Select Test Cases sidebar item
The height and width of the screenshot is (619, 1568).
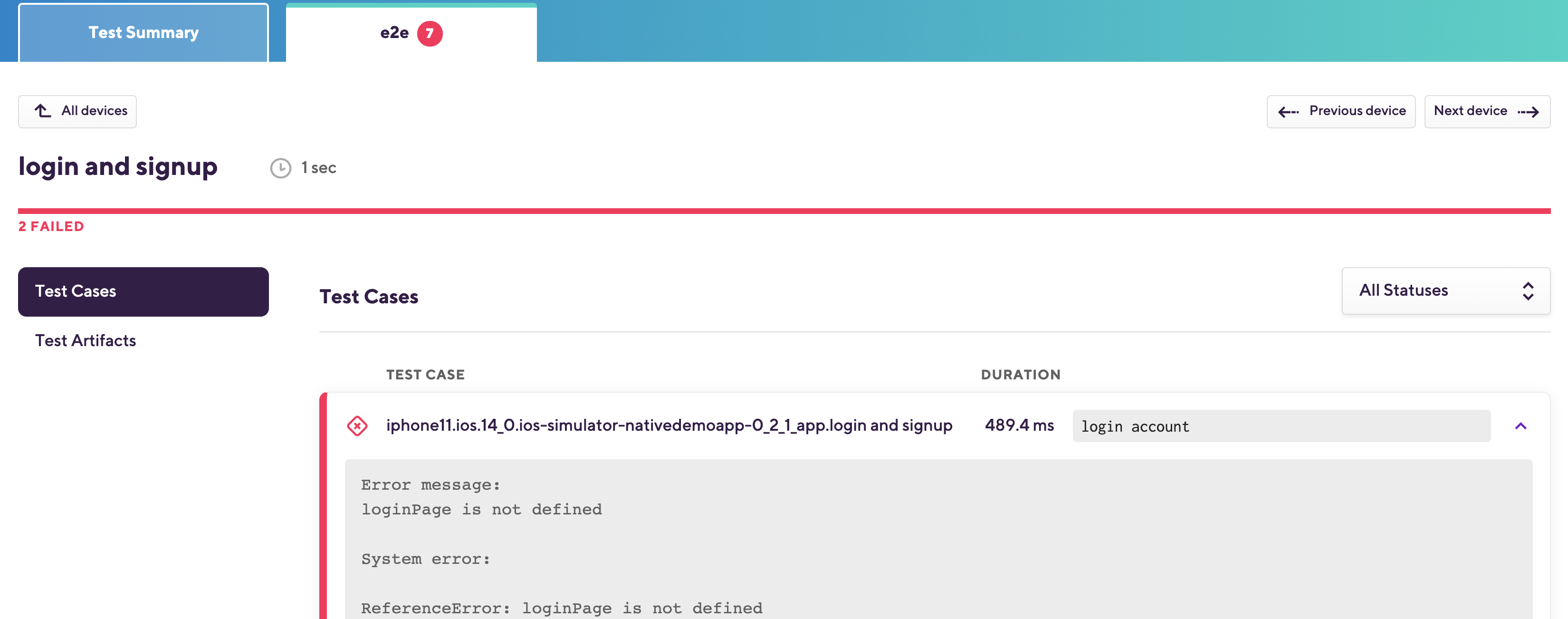pos(143,291)
